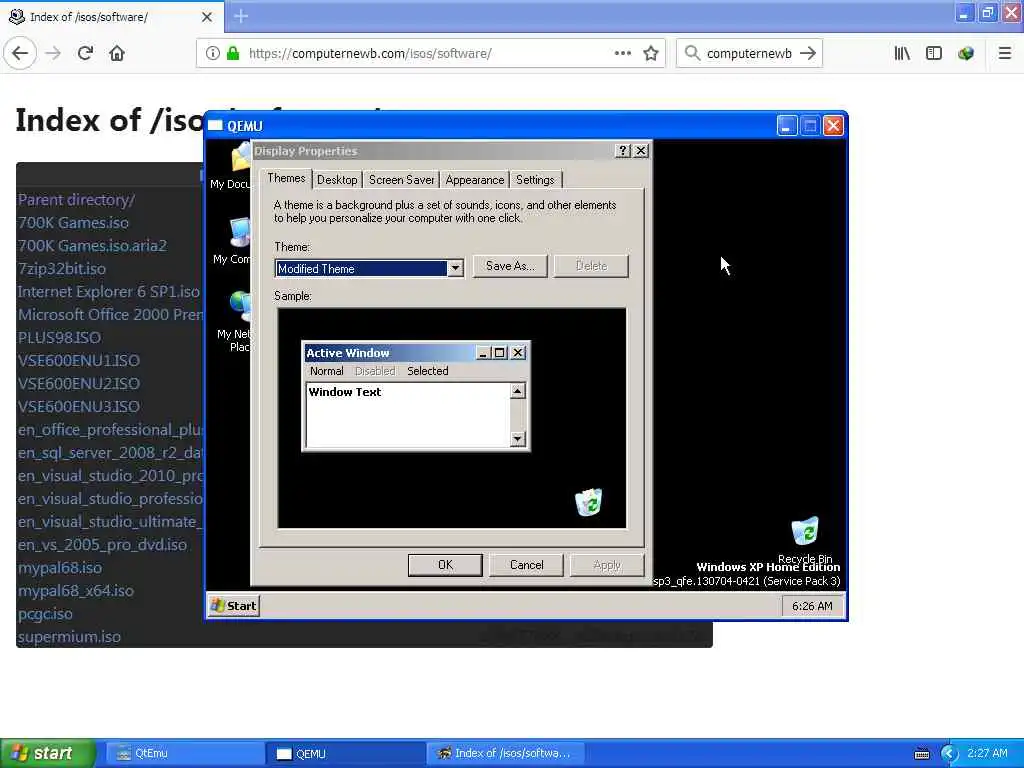
Task: Click the guest clock showing 6:26 AM
Action: click(x=812, y=606)
